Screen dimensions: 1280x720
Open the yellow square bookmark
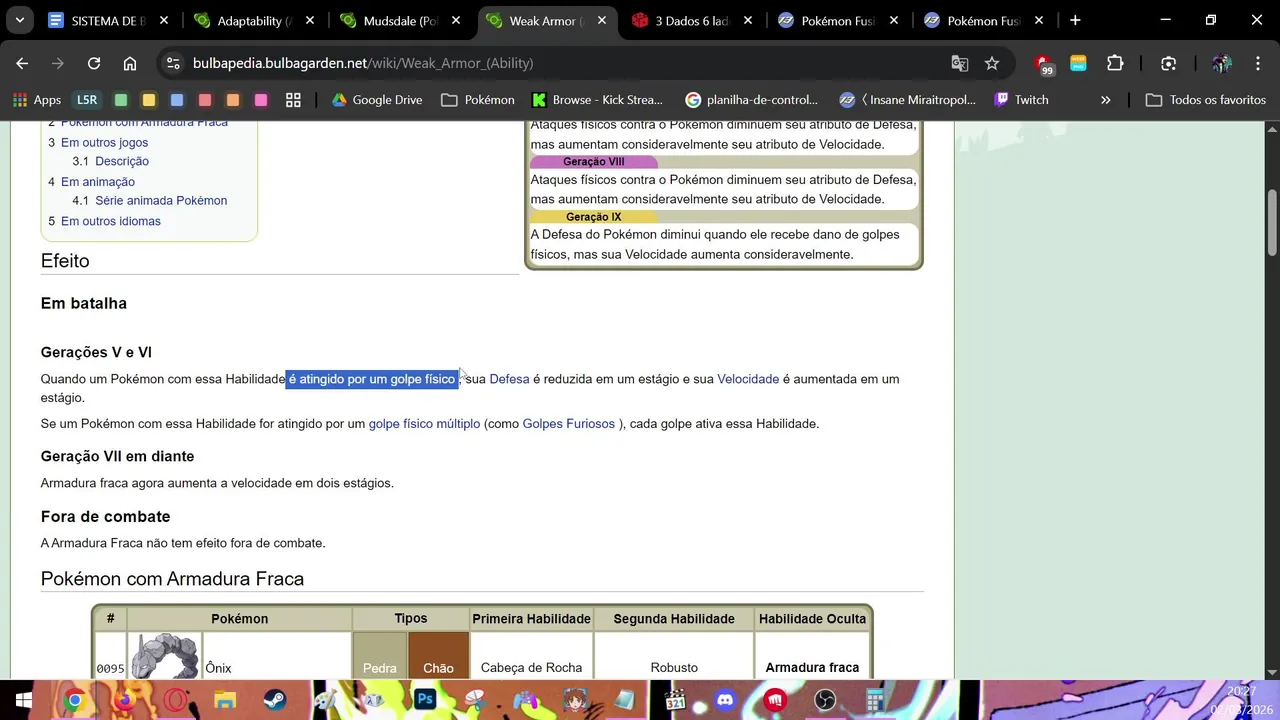coord(149,100)
